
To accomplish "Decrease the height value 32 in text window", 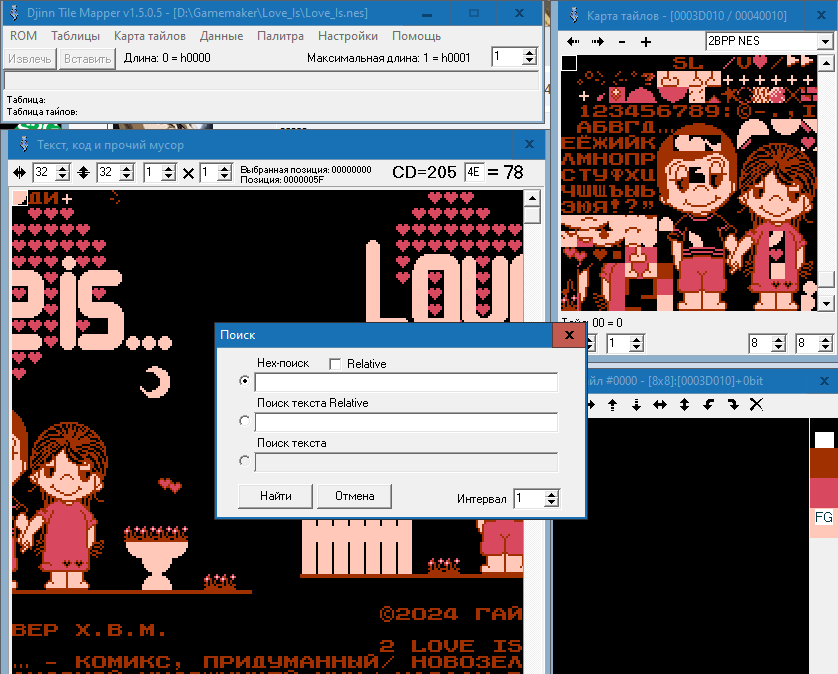I will (127, 177).
